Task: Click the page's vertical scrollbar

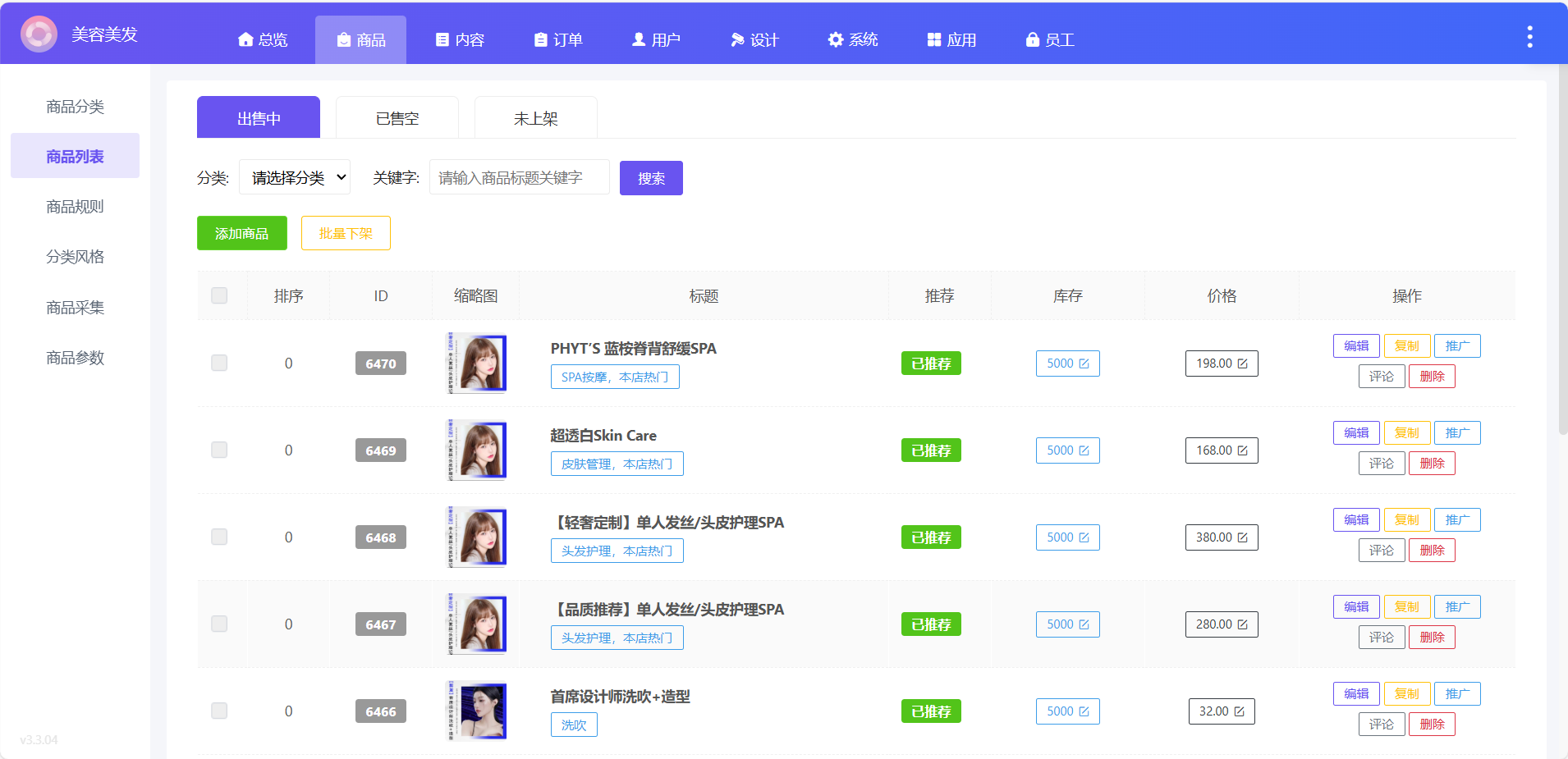Action: point(1562,246)
